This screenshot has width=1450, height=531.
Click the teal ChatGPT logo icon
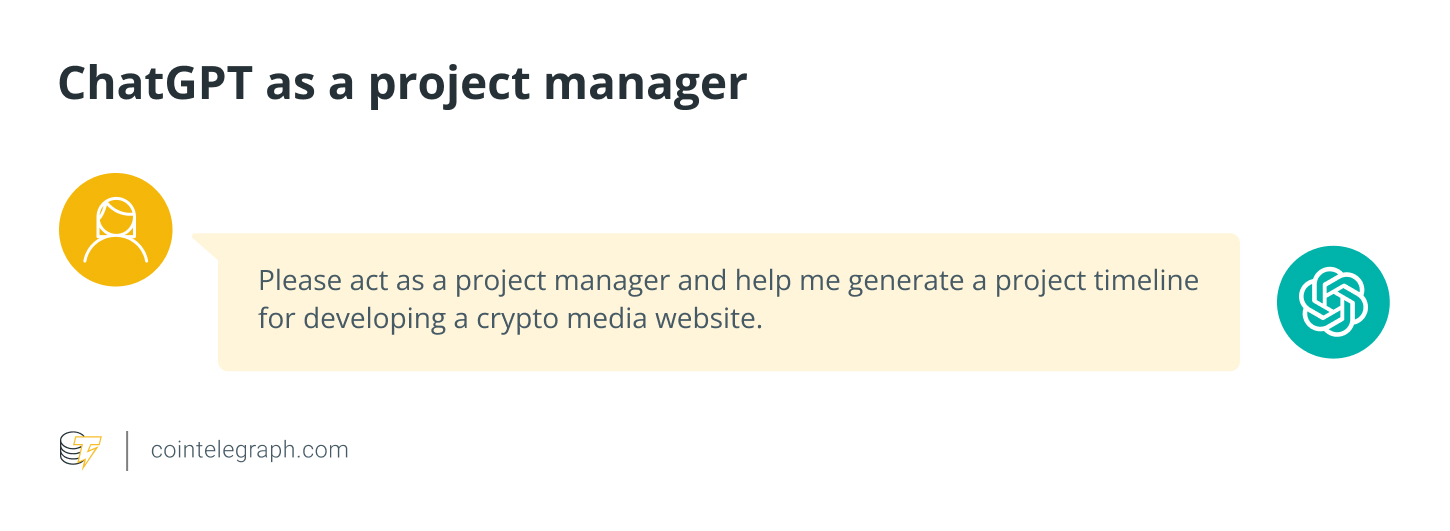click(1333, 302)
